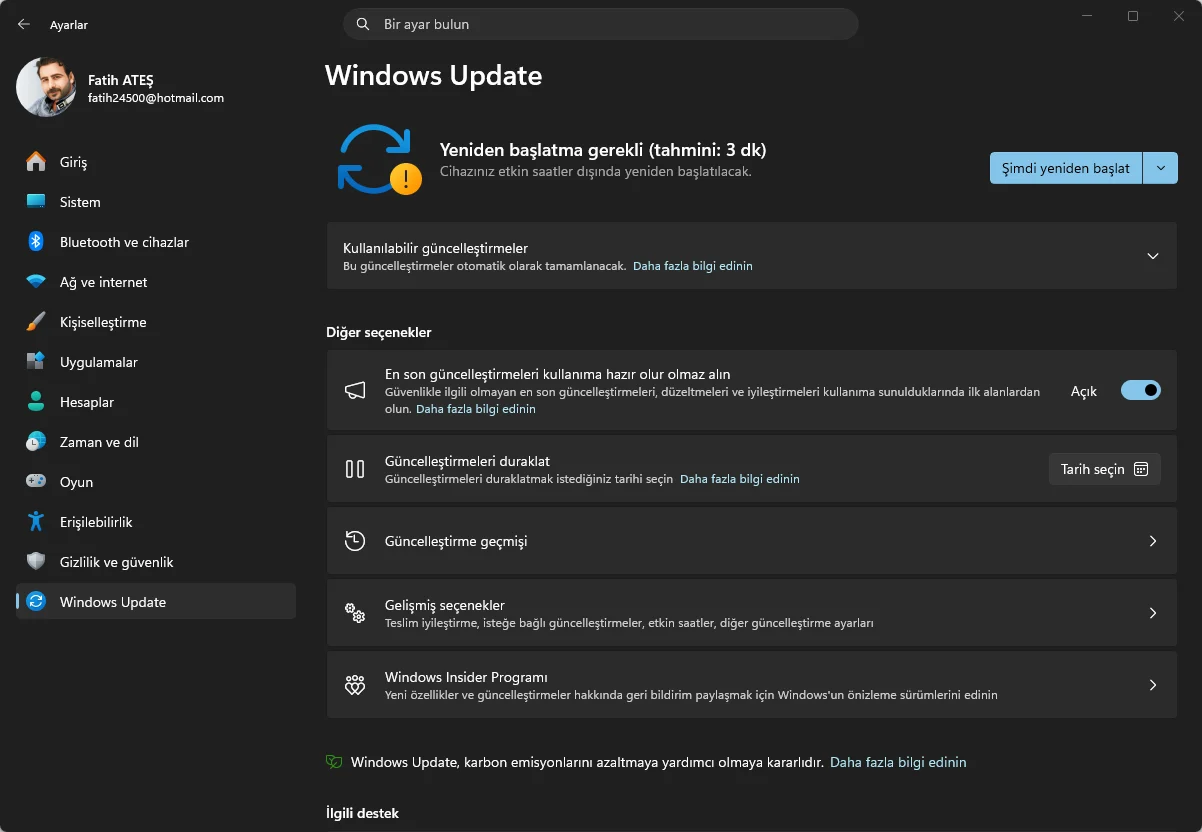Screen dimensions: 1202x832
Task: Click the Windows Update sync icon in sidebar
Action: point(36,602)
